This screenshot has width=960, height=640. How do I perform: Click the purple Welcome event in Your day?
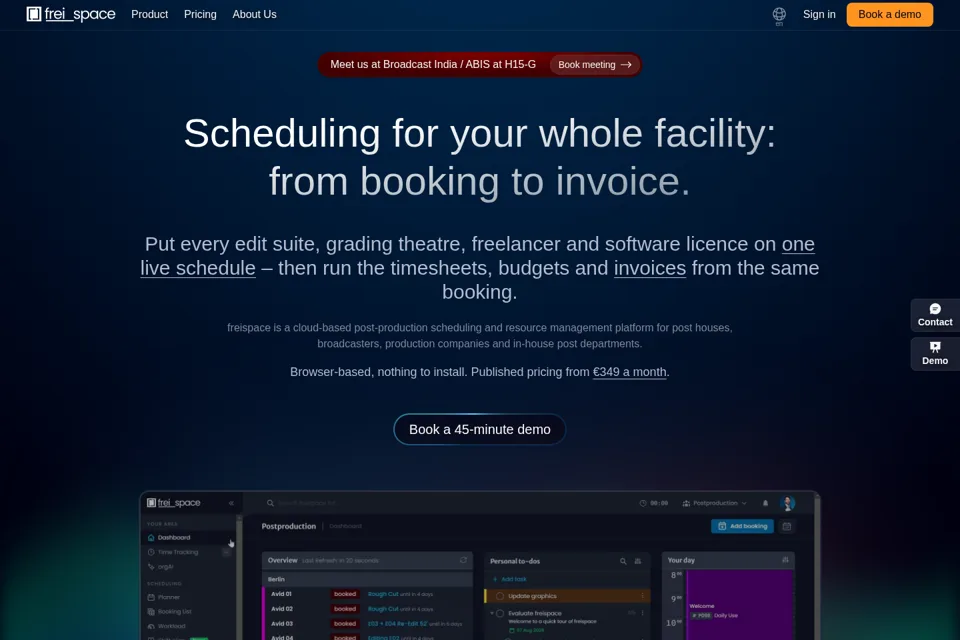point(739,605)
